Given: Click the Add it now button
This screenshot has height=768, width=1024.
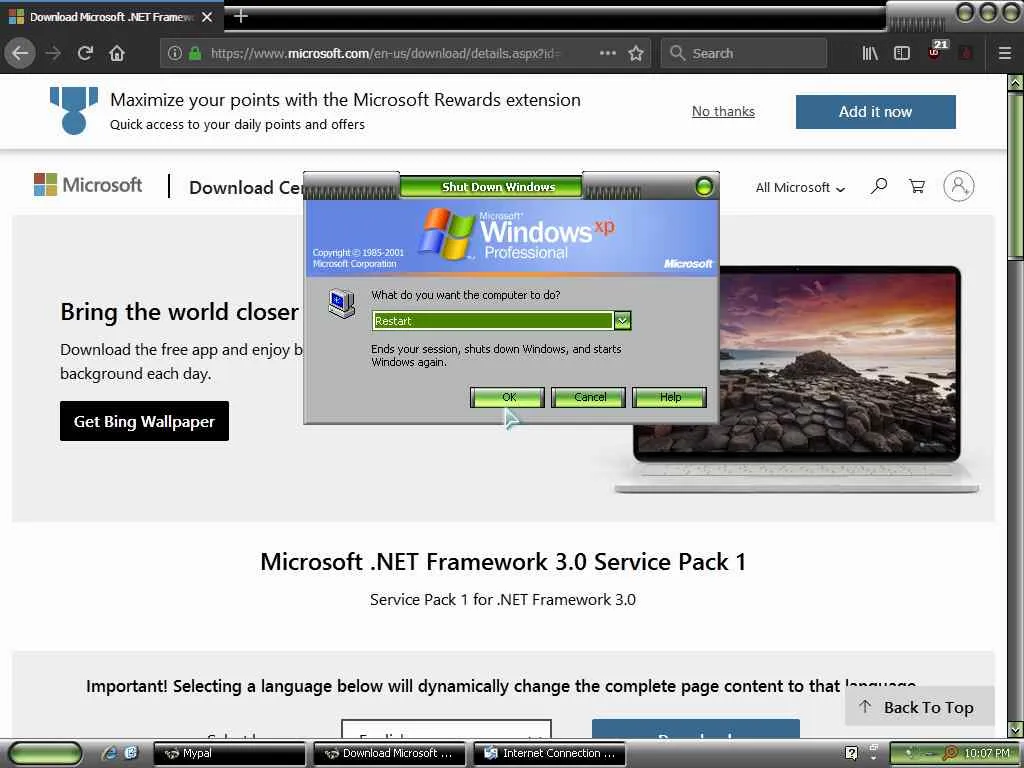Looking at the screenshot, I should coord(875,112).
